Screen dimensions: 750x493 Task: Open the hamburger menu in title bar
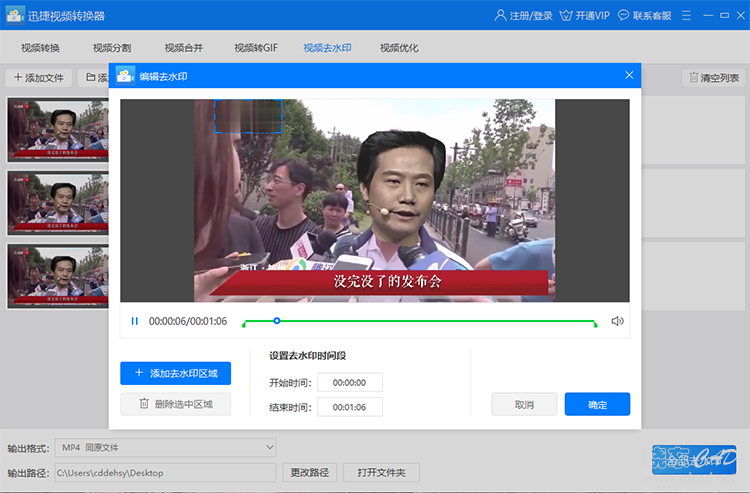point(686,15)
